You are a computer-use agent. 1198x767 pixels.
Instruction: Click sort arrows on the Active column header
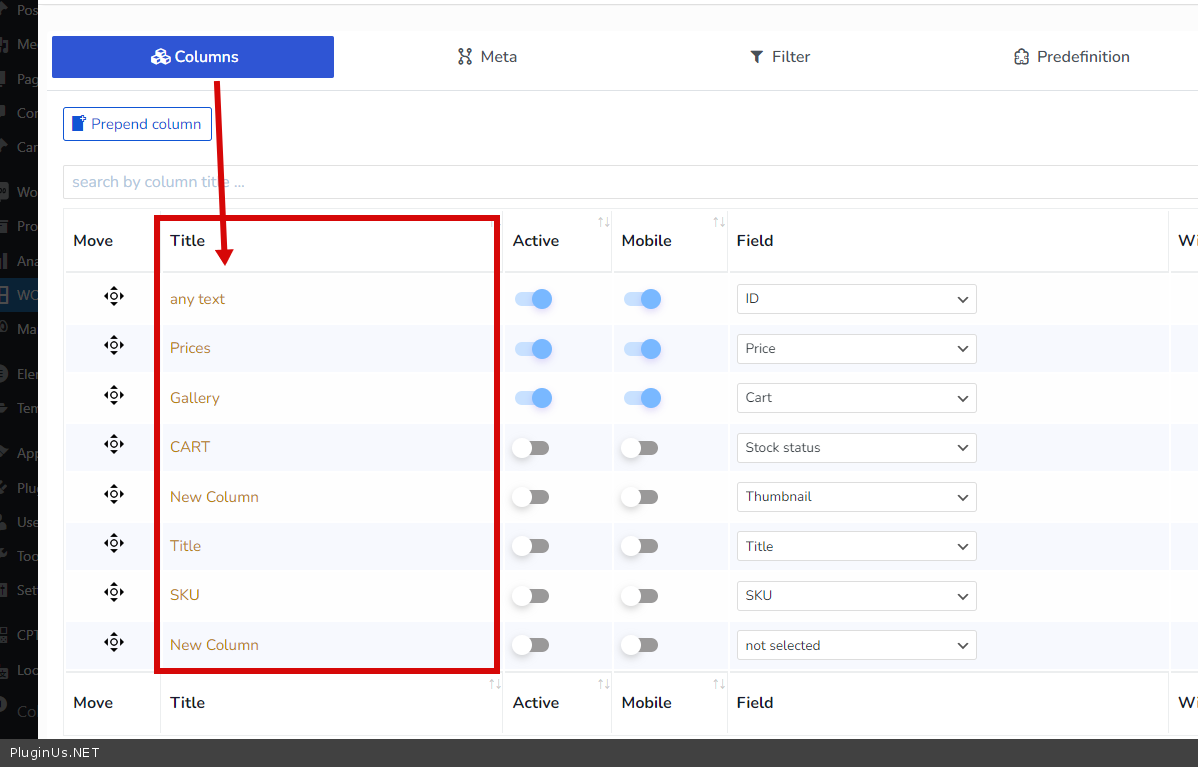point(603,222)
